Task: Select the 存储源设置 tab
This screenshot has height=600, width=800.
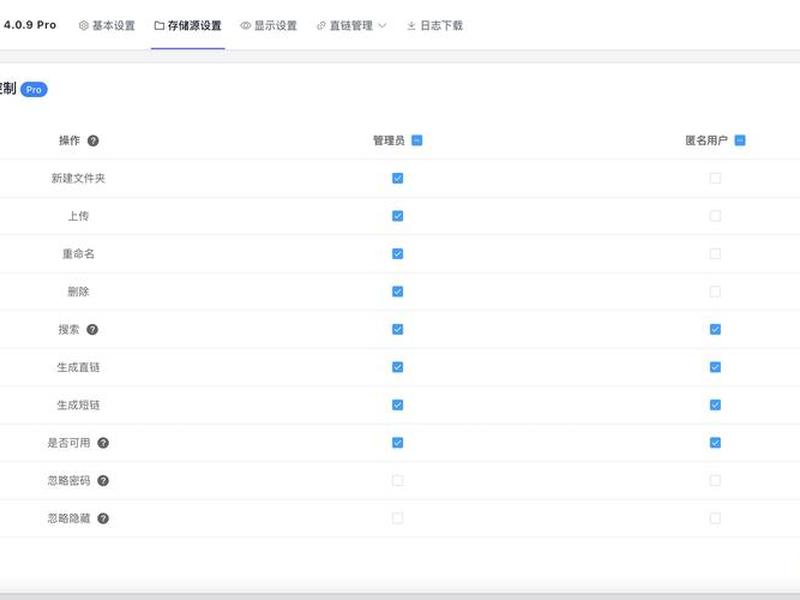Action: click(x=188, y=26)
